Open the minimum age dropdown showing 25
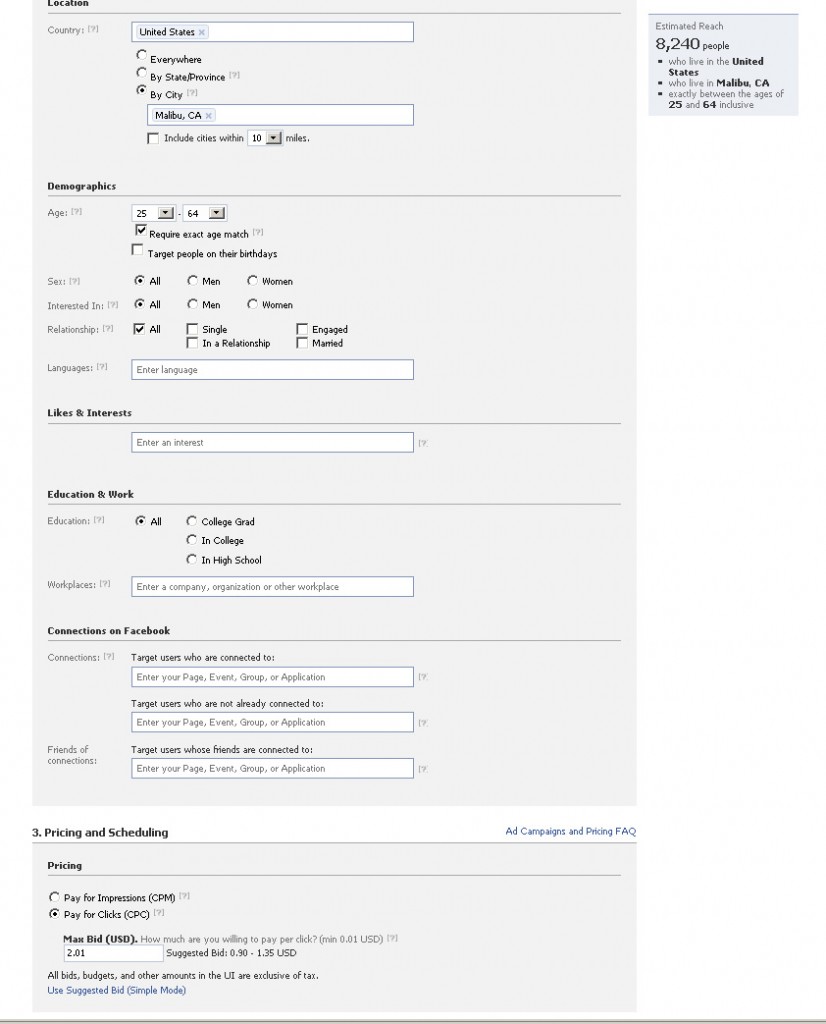The image size is (826, 1024). 165,212
